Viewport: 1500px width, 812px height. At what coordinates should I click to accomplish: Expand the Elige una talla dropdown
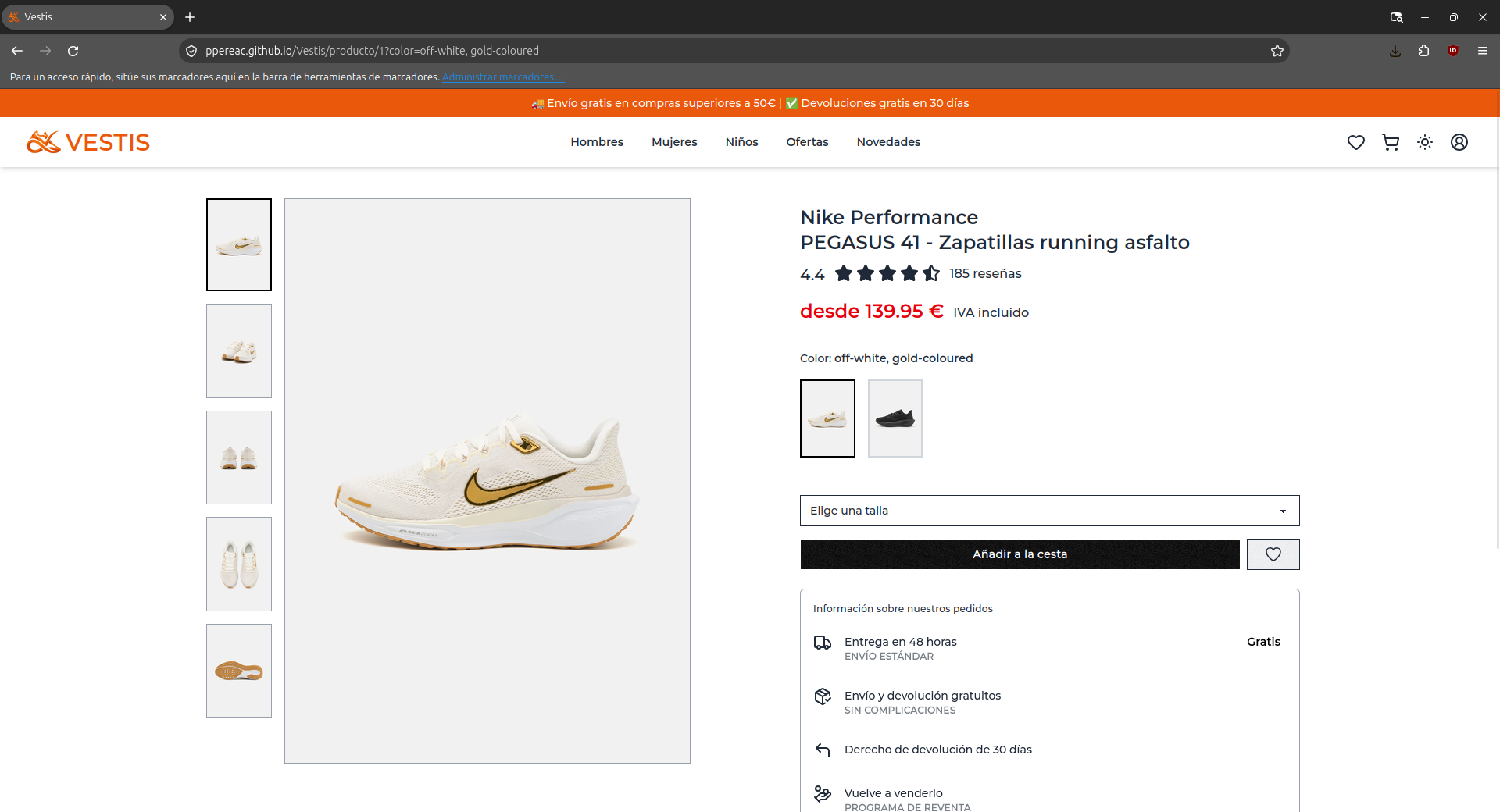click(x=1050, y=511)
